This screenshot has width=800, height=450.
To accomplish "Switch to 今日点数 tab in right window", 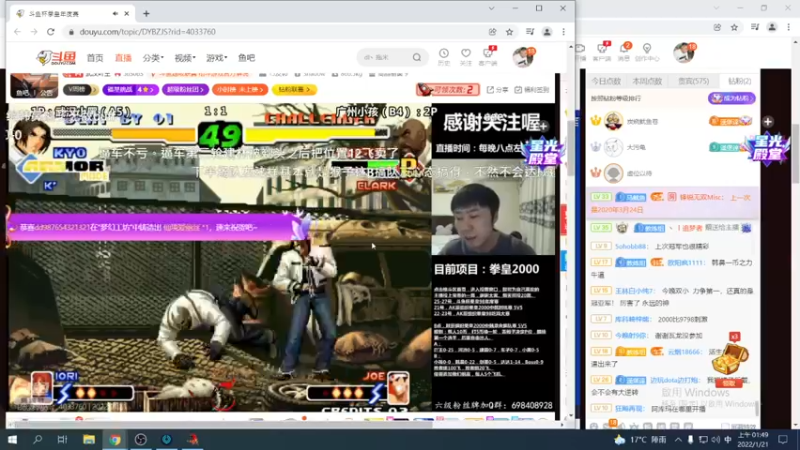I will pyautogui.click(x=606, y=81).
